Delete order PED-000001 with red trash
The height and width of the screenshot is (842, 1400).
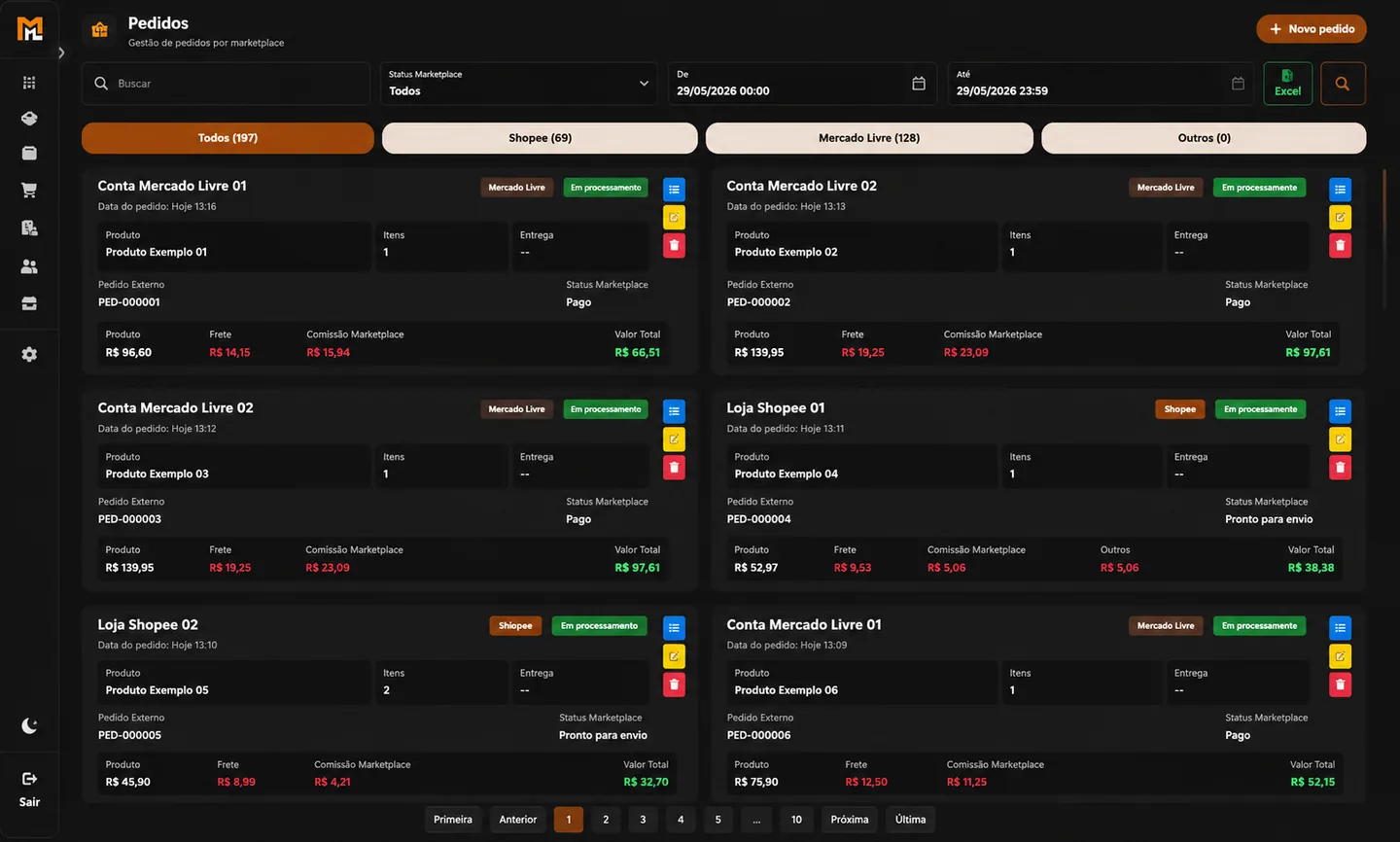[674, 246]
